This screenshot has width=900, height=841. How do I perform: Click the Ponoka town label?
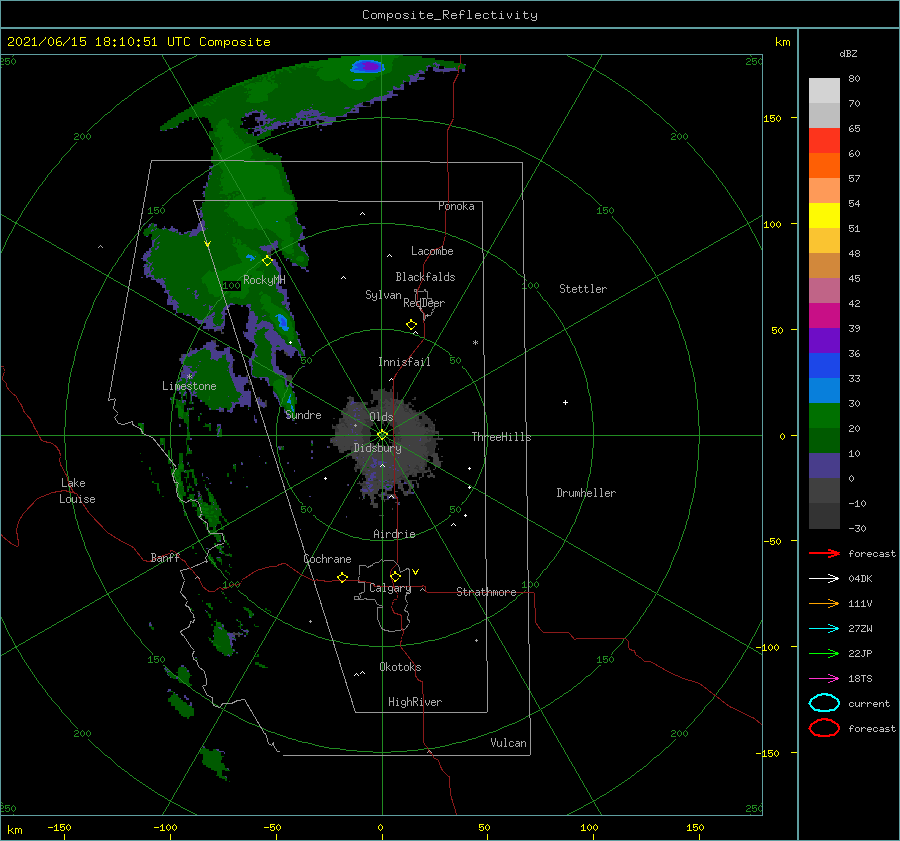point(456,206)
